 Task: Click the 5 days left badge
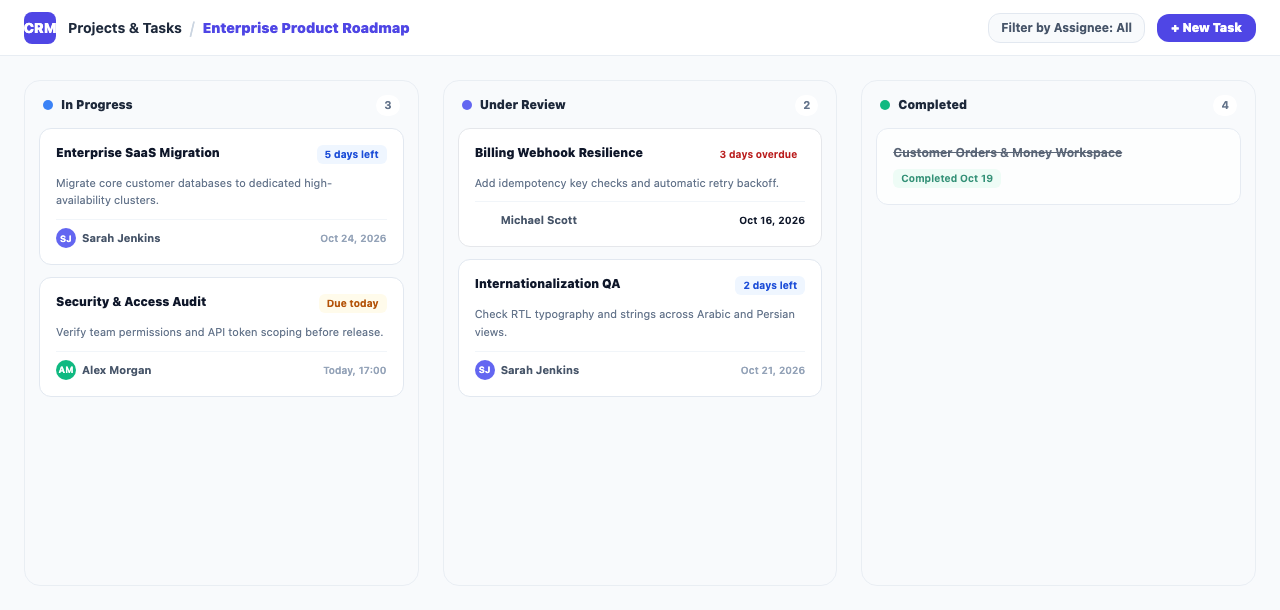tap(352, 155)
